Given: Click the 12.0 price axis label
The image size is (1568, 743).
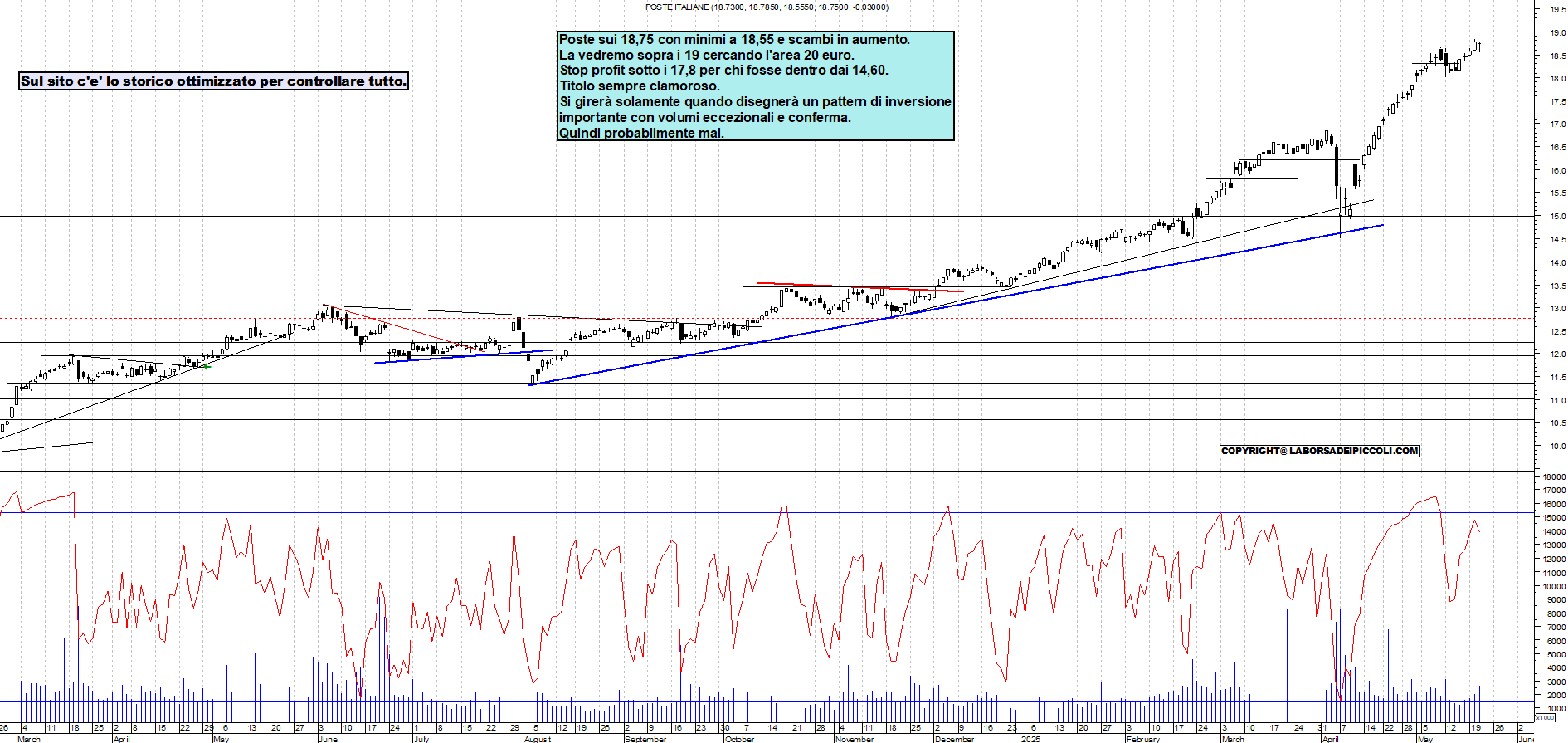Looking at the screenshot, I should tap(1557, 354).
